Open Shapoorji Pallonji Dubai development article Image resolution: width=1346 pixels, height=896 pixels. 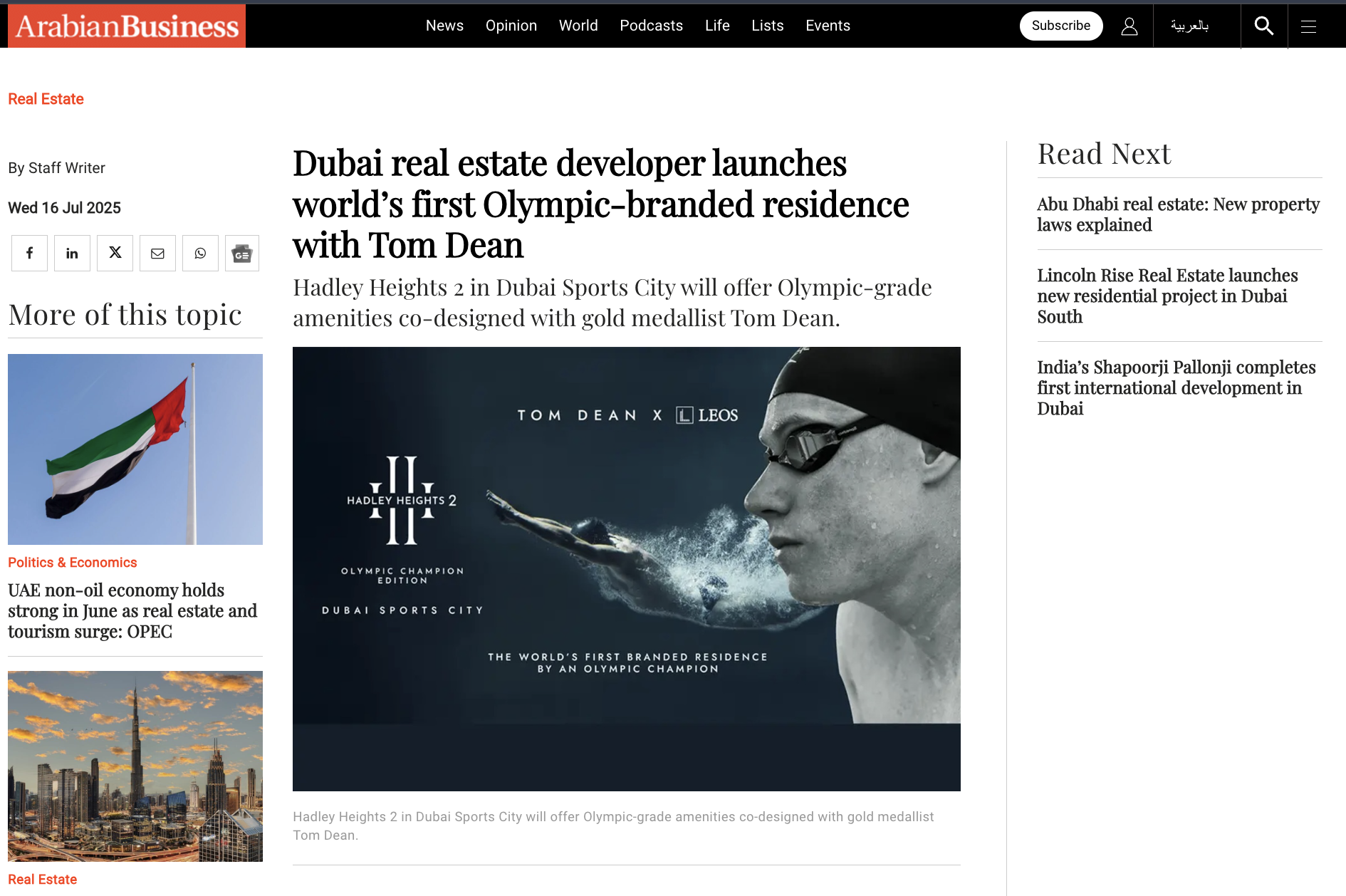click(1176, 387)
